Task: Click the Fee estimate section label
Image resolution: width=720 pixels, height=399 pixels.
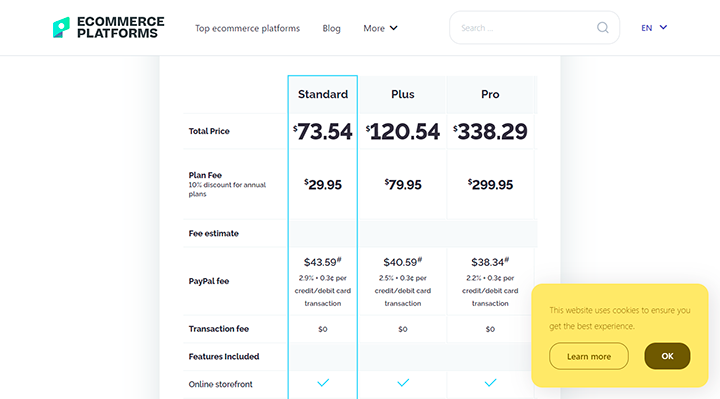Action: click(214, 233)
